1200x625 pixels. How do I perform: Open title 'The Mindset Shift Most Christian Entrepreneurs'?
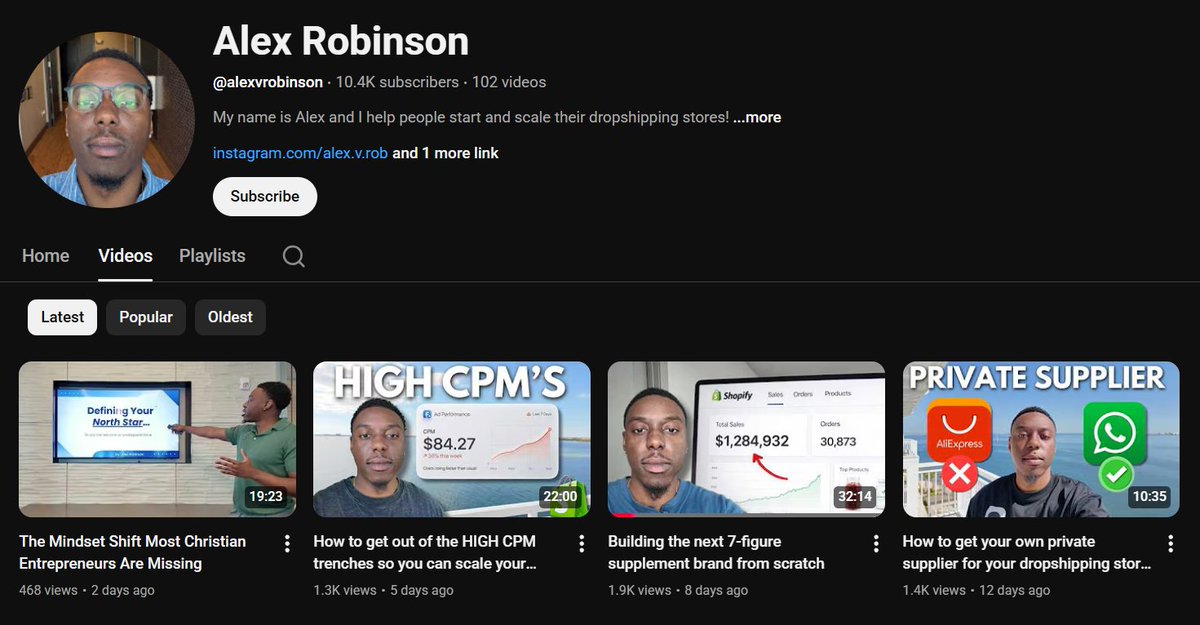tap(132, 552)
